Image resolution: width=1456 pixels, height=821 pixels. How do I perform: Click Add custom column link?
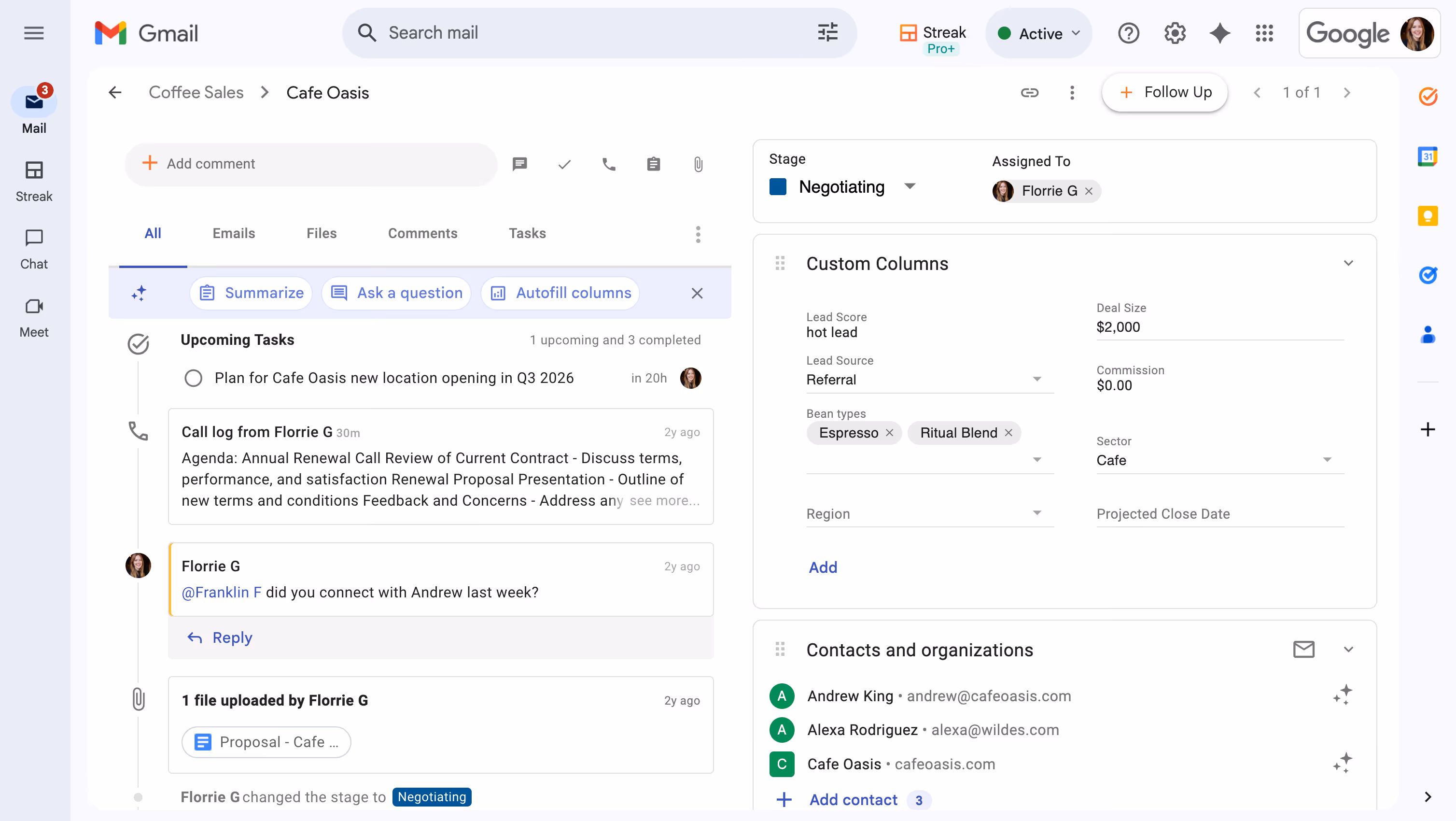pyautogui.click(x=823, y=567)
